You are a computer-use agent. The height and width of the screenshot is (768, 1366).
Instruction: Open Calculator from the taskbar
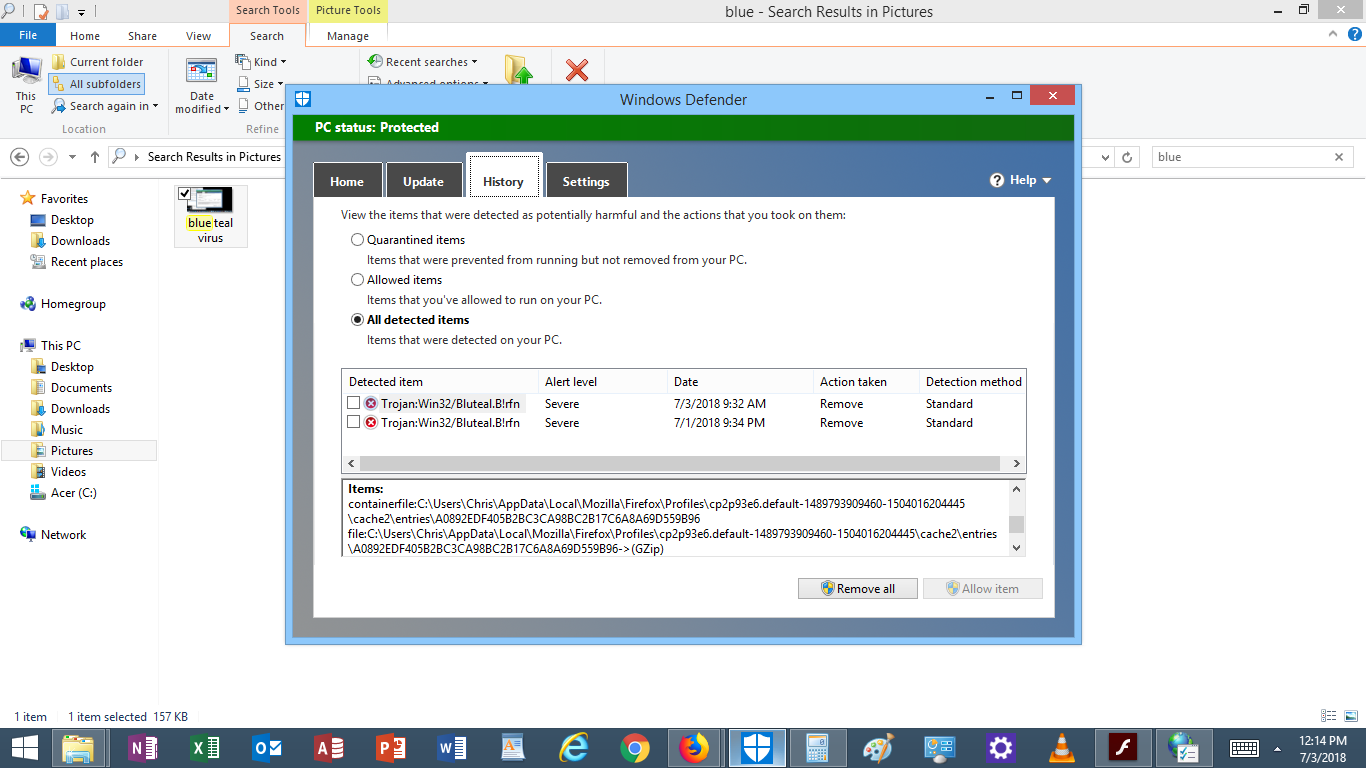[x=817, y=748]
